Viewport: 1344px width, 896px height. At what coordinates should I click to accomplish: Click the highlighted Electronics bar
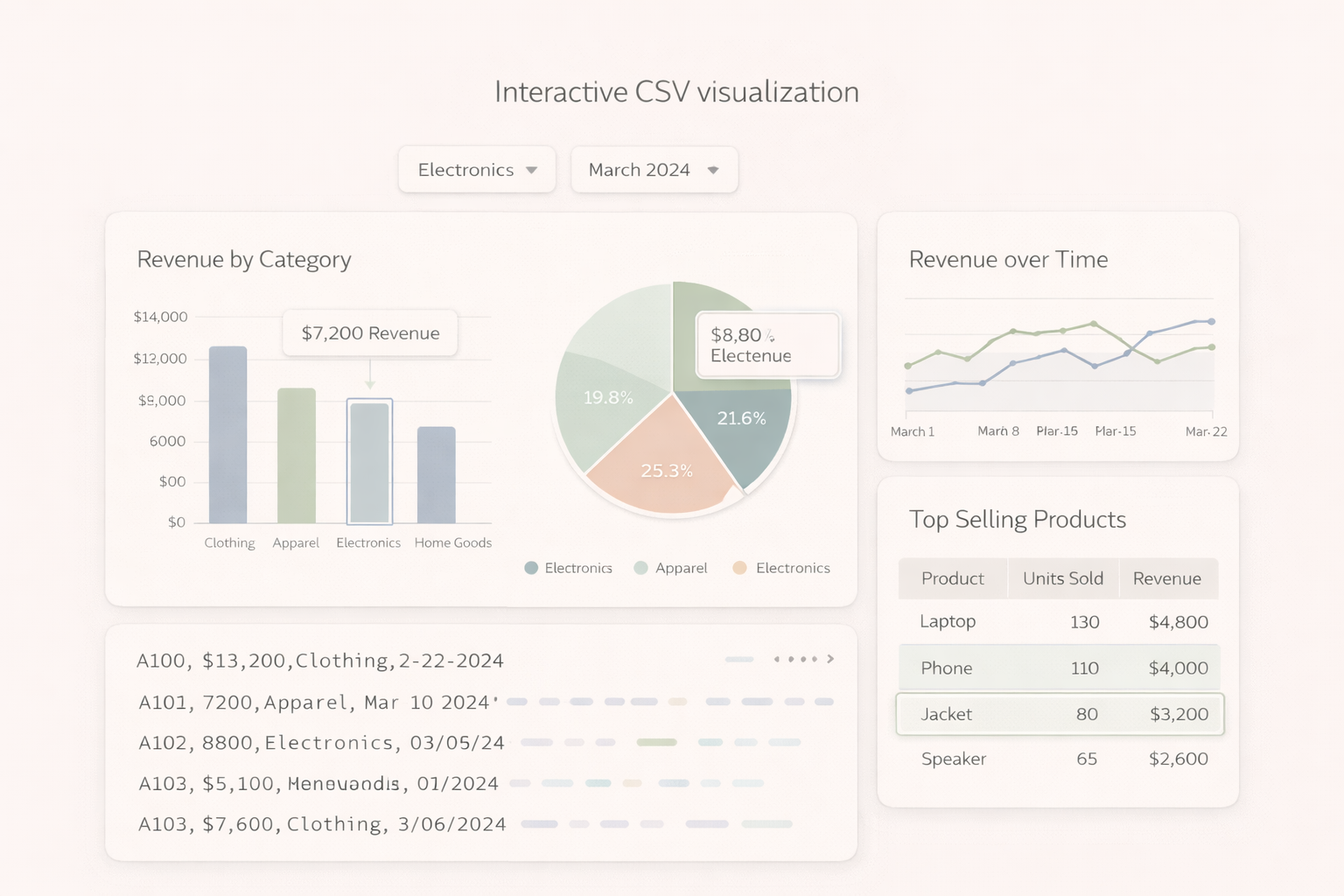coord(369,462)
